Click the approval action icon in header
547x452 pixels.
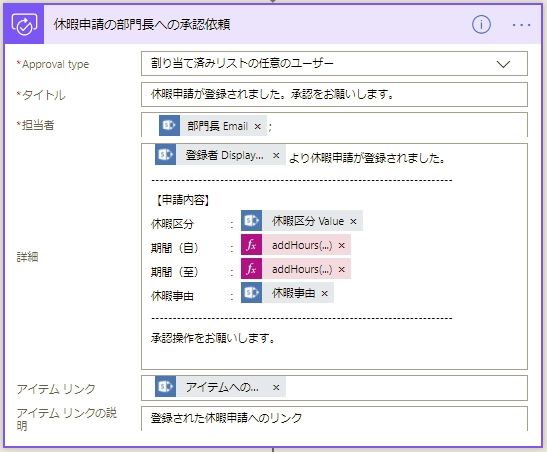tap(24, 24)
